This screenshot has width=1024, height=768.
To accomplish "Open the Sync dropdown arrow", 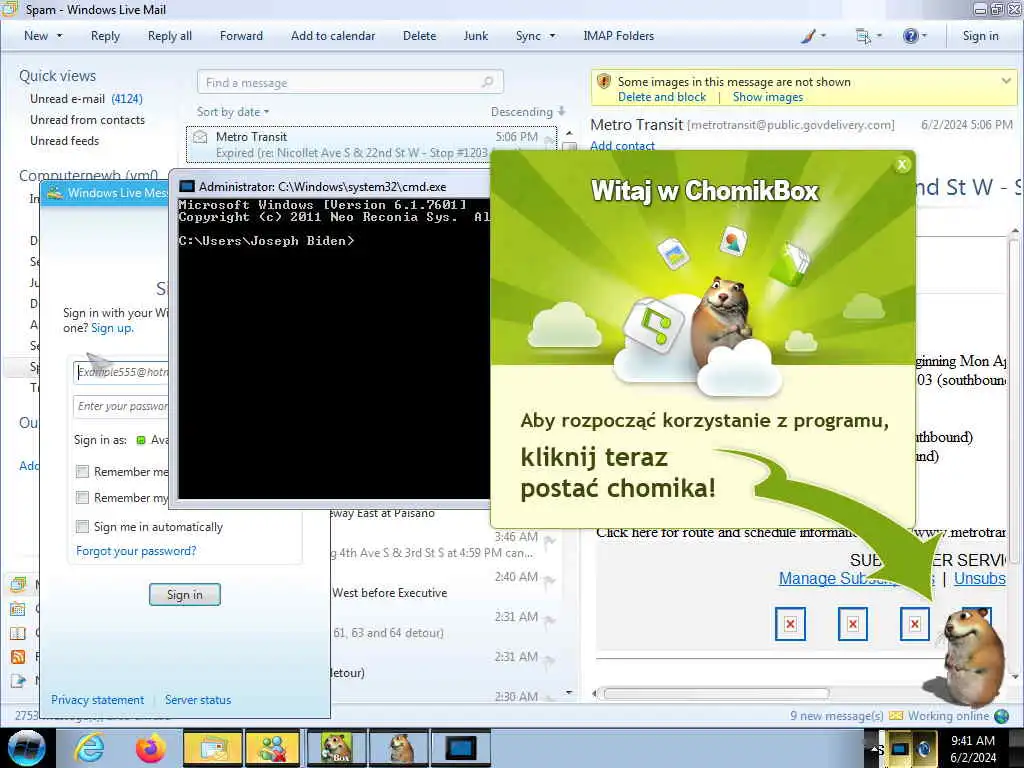I will [x=552, y=36].
